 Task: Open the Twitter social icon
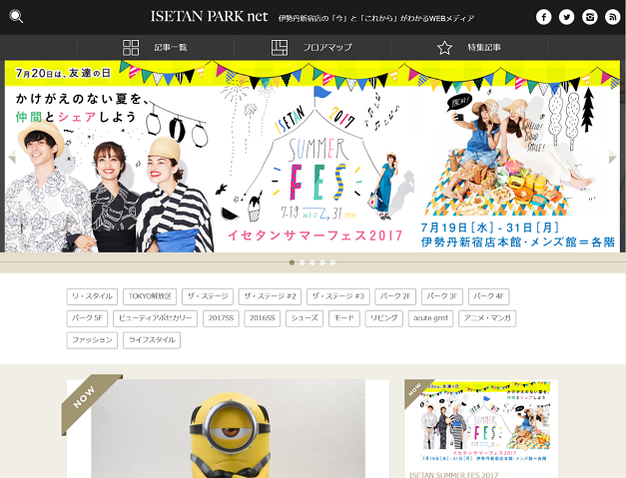click(x=567, y=17)
